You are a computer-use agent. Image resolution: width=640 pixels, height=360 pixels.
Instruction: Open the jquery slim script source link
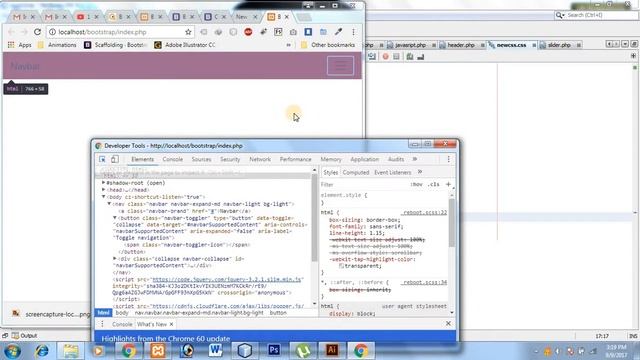tap(227, 280)
